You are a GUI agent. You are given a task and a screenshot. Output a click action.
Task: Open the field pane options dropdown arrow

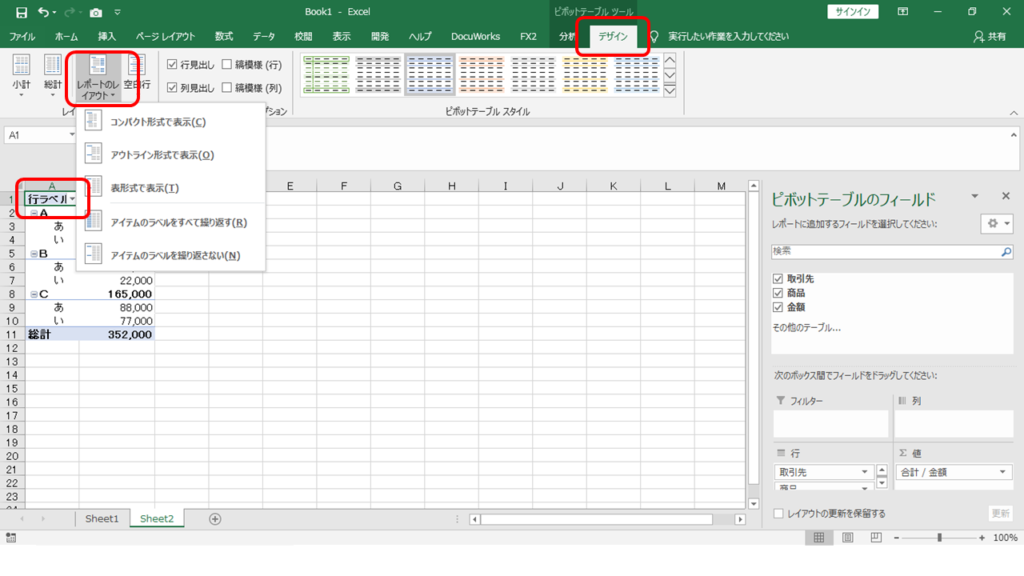coord(974,196)
